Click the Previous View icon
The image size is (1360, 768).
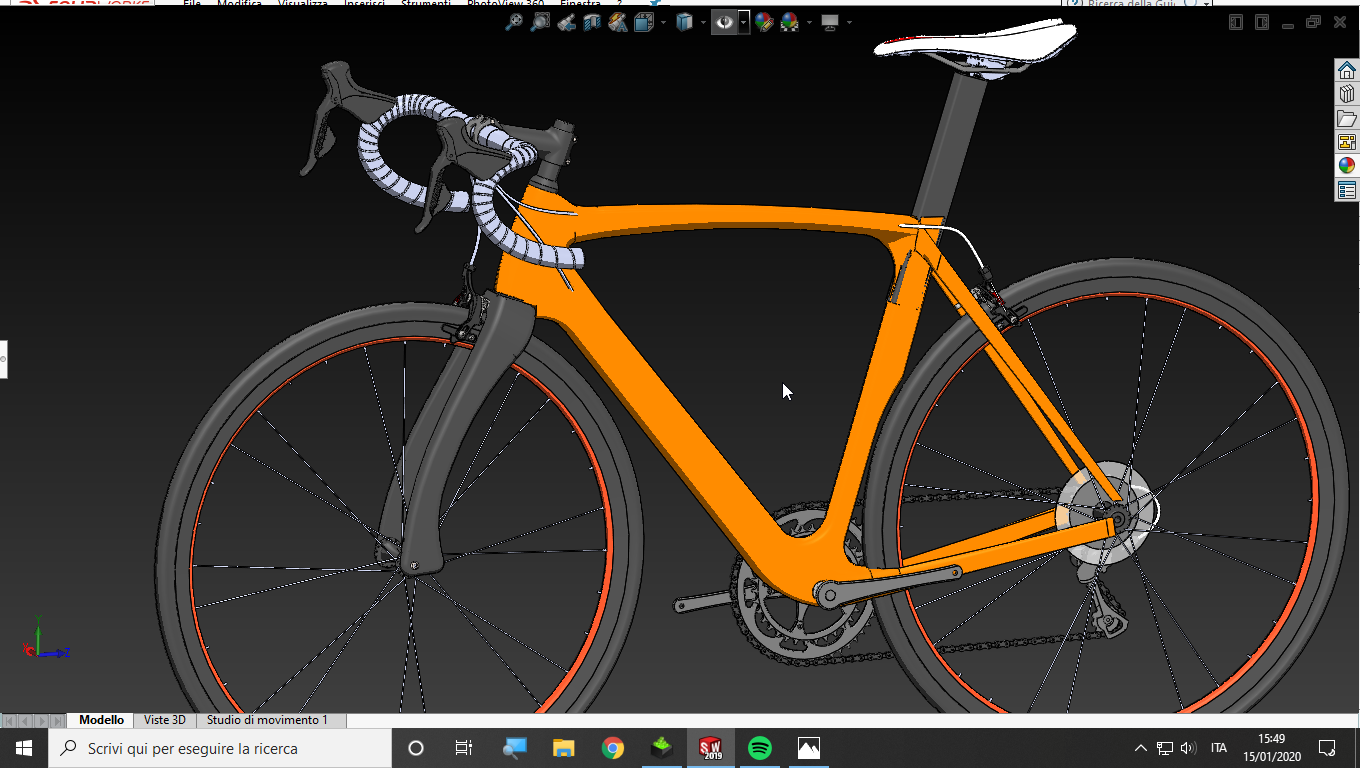point(566,22)
